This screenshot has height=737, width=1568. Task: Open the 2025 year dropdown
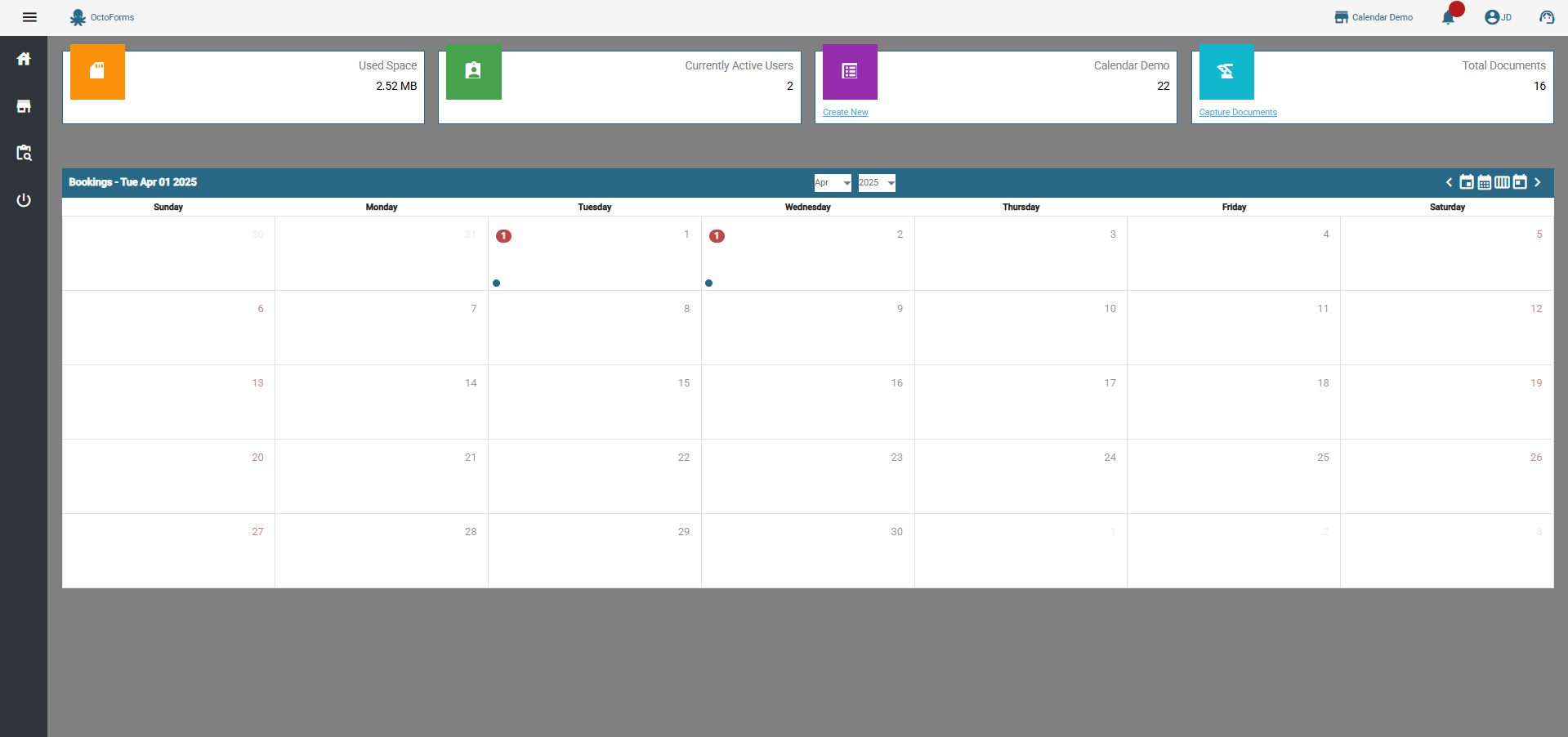877,183
